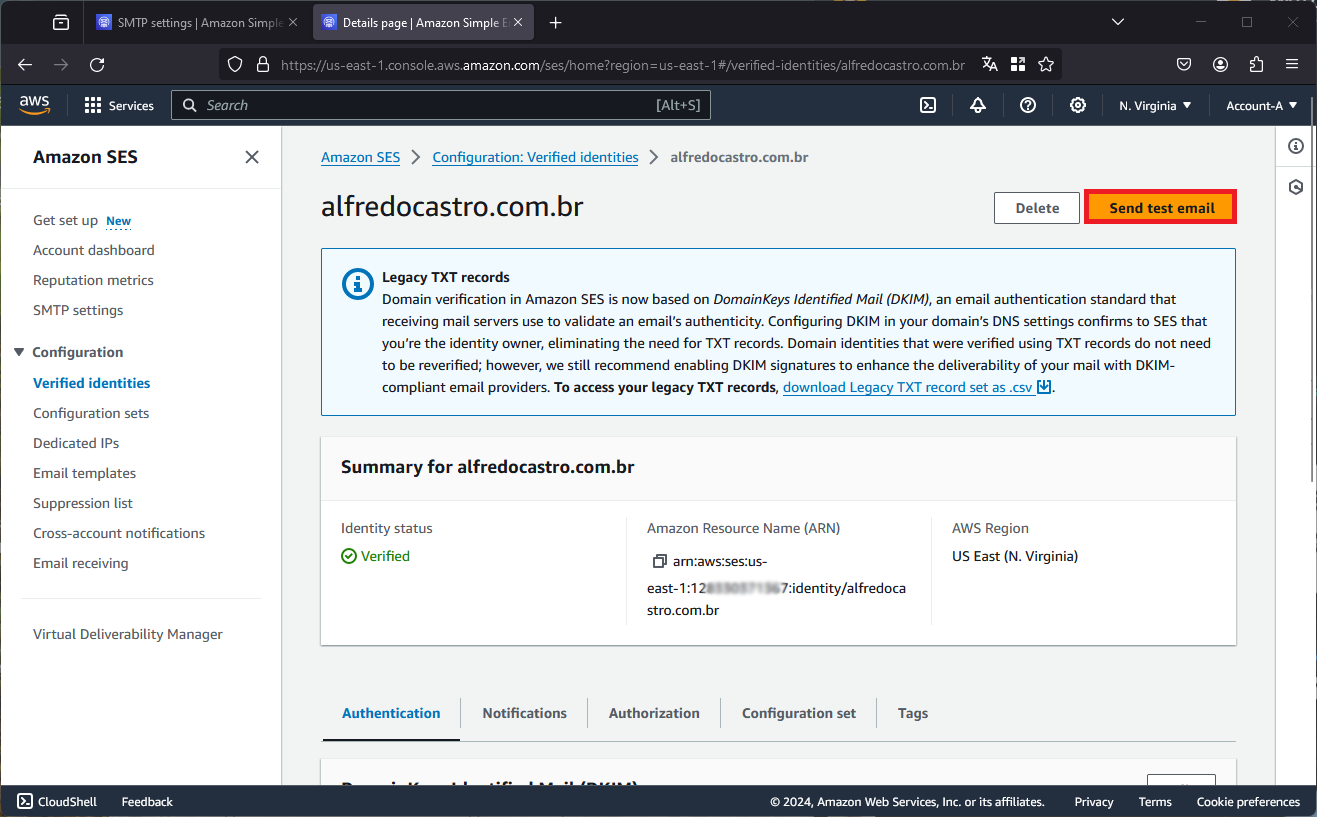Close the Details page browser tab
Viewport: 1317px width, 817px height.
pyautogui.click(x=517, y=22)
